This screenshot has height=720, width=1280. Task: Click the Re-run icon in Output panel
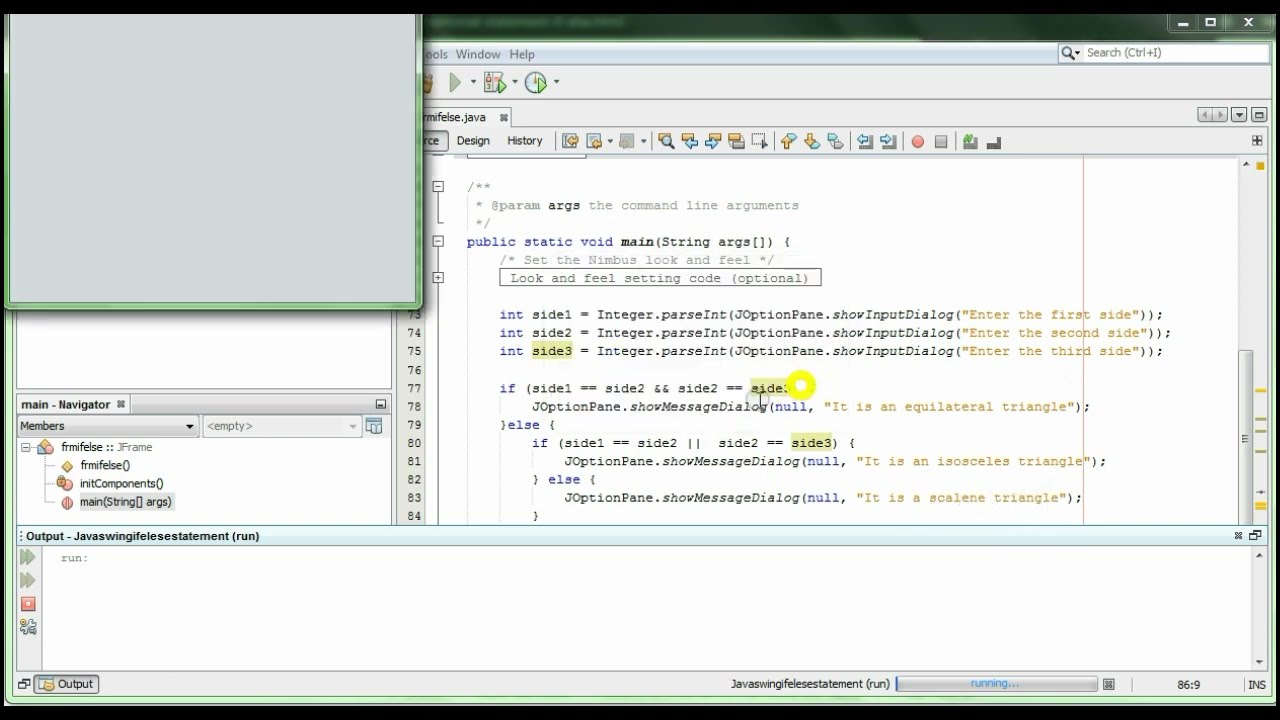click(28, 557)
